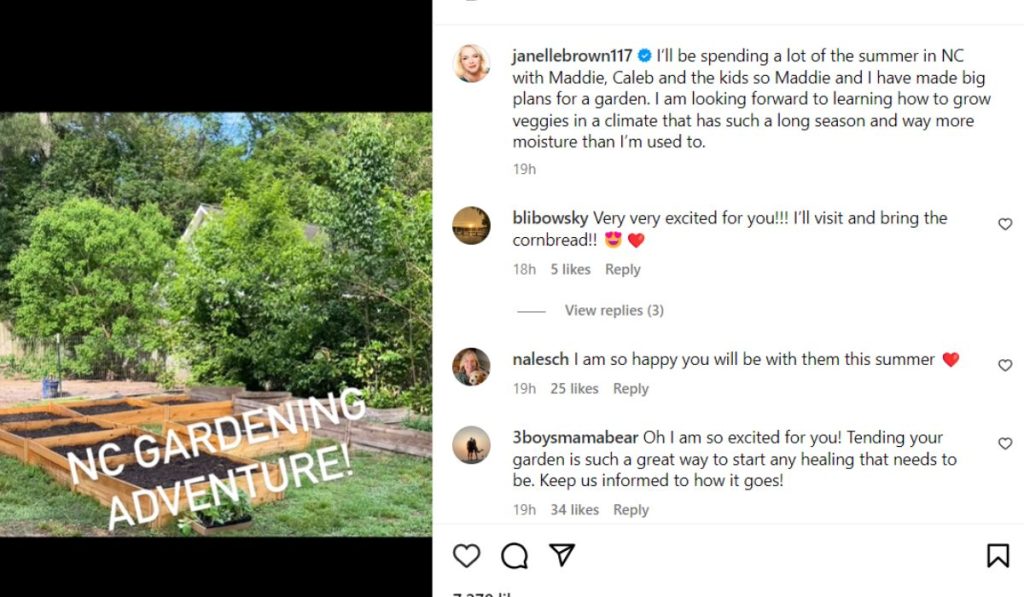Open 3boysmamabear username link
This screenshot has width=1024, height=597.
tap(575, 438)
